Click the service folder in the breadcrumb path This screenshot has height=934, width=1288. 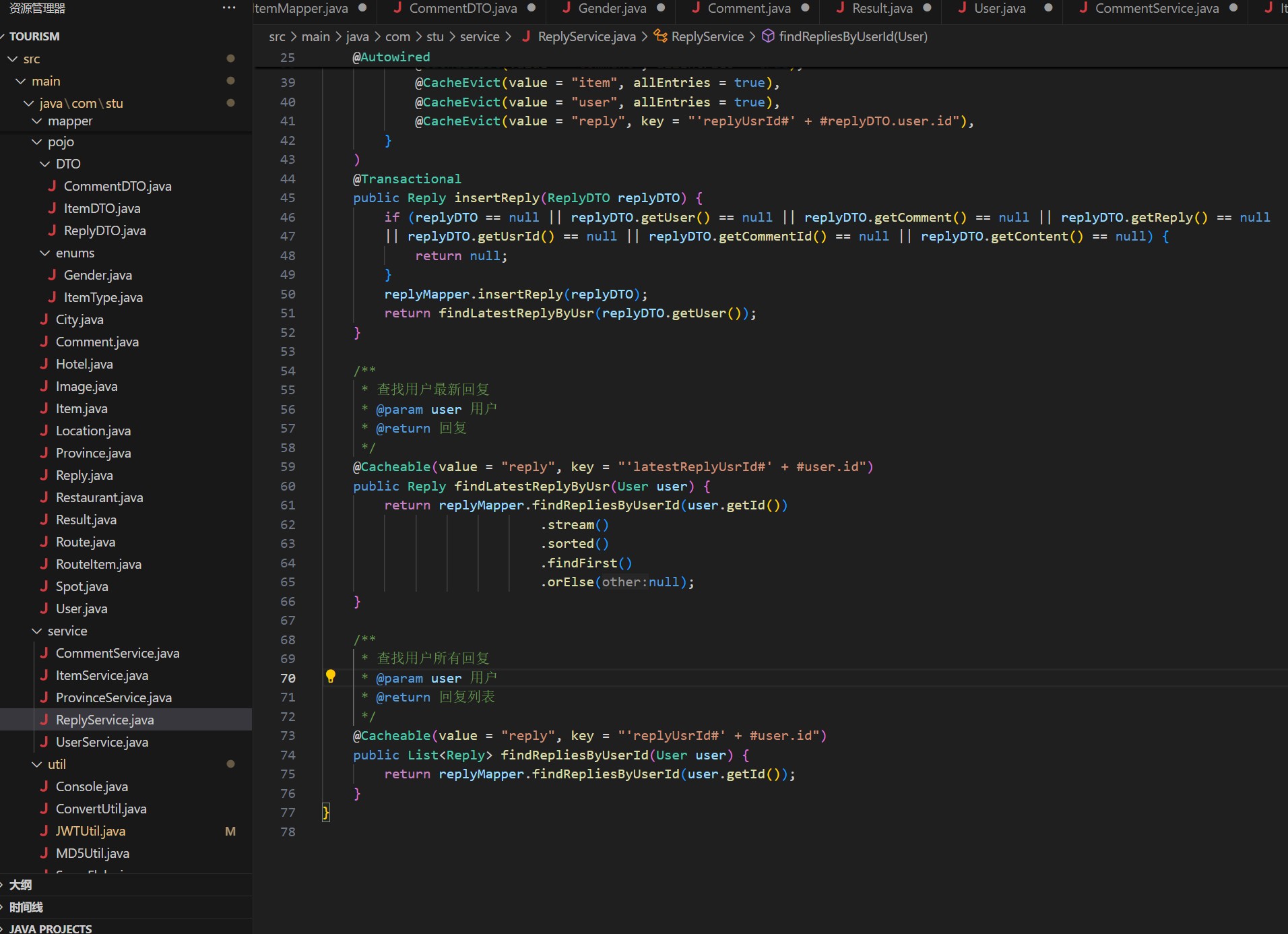[480, 36]
